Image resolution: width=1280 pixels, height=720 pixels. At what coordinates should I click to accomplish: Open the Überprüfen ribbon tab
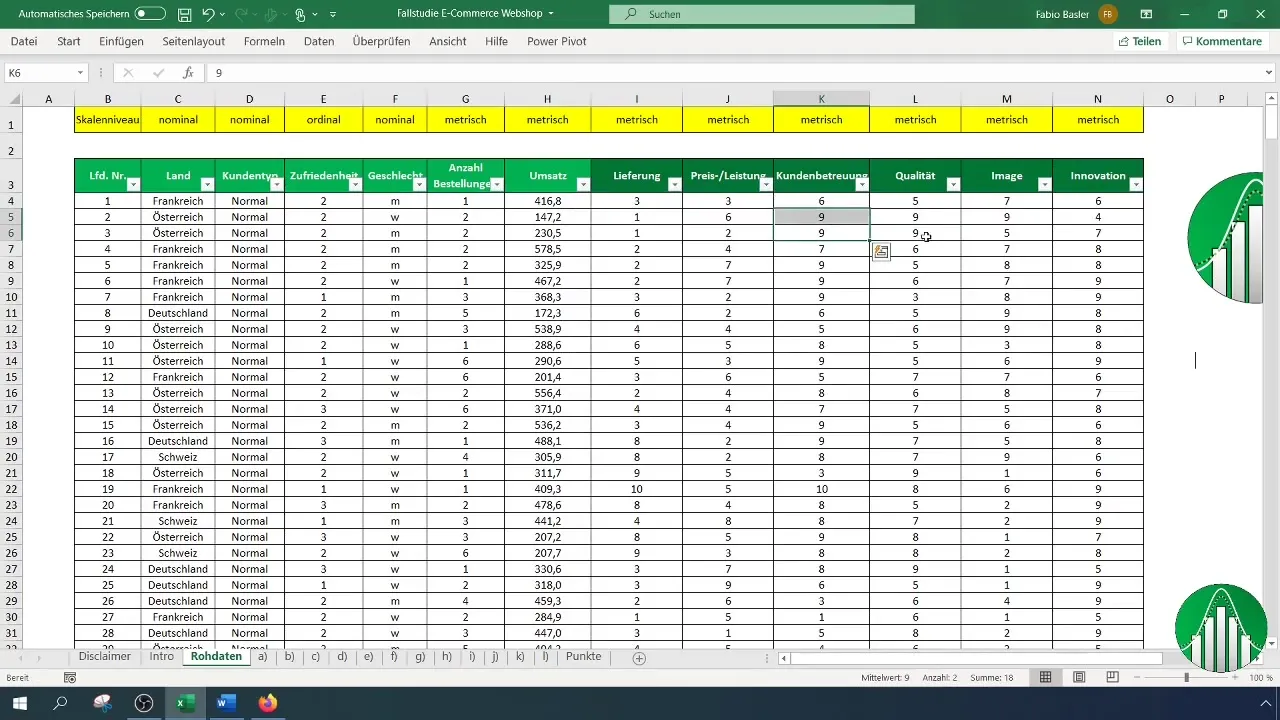[381, 41]
